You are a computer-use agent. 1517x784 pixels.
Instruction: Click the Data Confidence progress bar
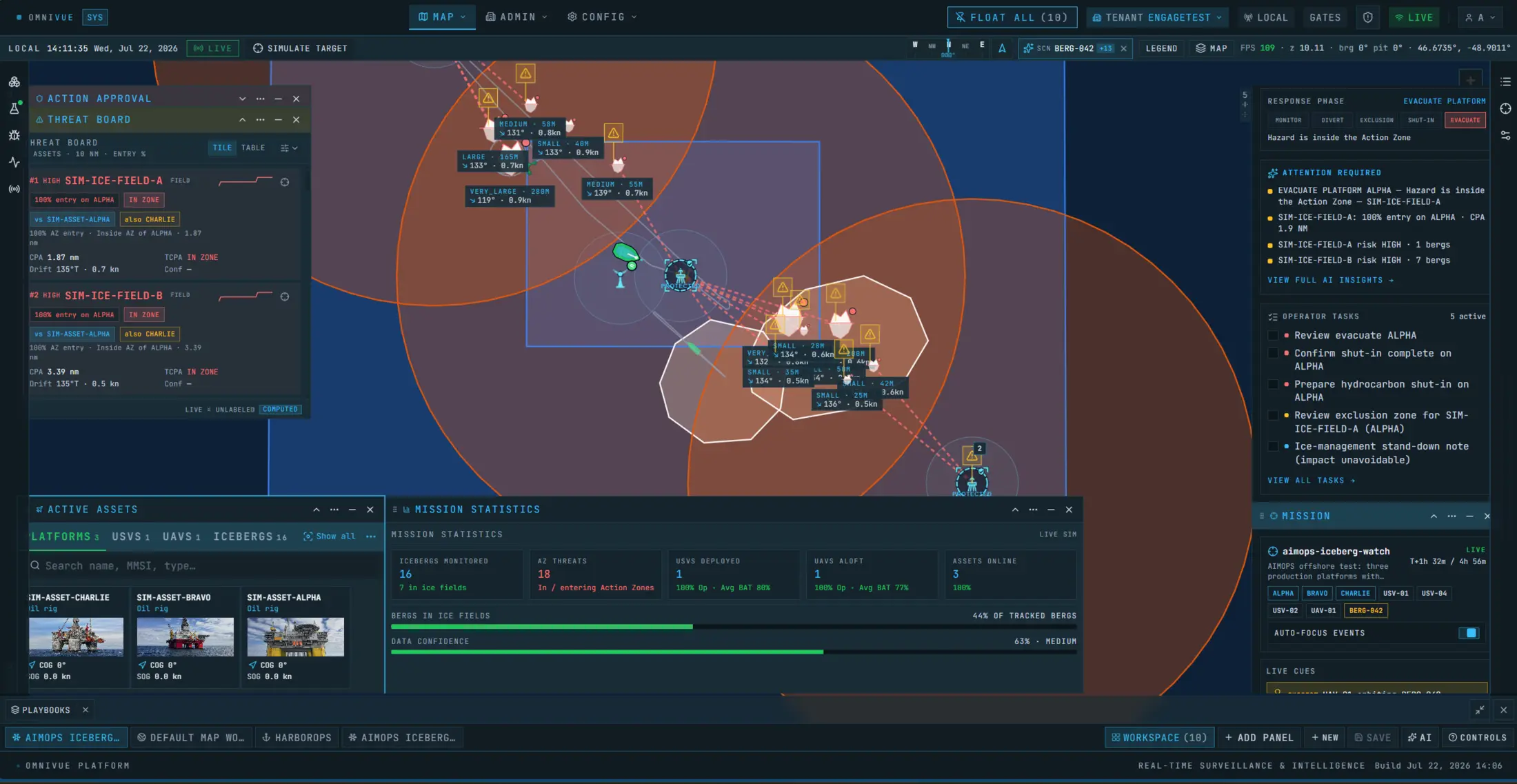(x=734, y=652)
